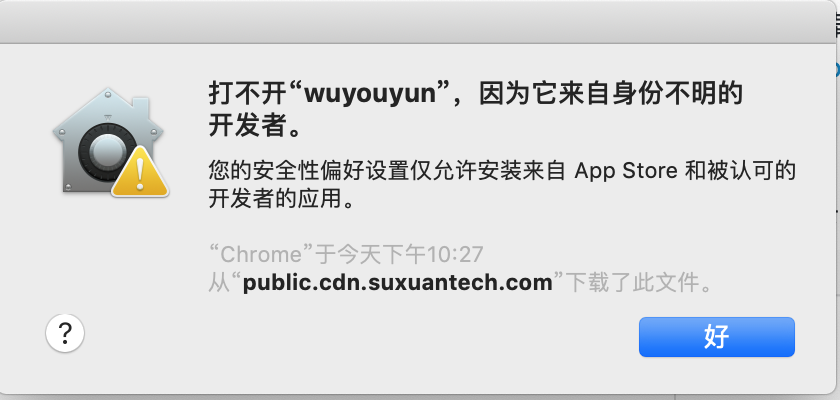The width and height of the screenshot is (840, 400).
Task: Click the heading starting with 打不开
Action: click(476, 111)
